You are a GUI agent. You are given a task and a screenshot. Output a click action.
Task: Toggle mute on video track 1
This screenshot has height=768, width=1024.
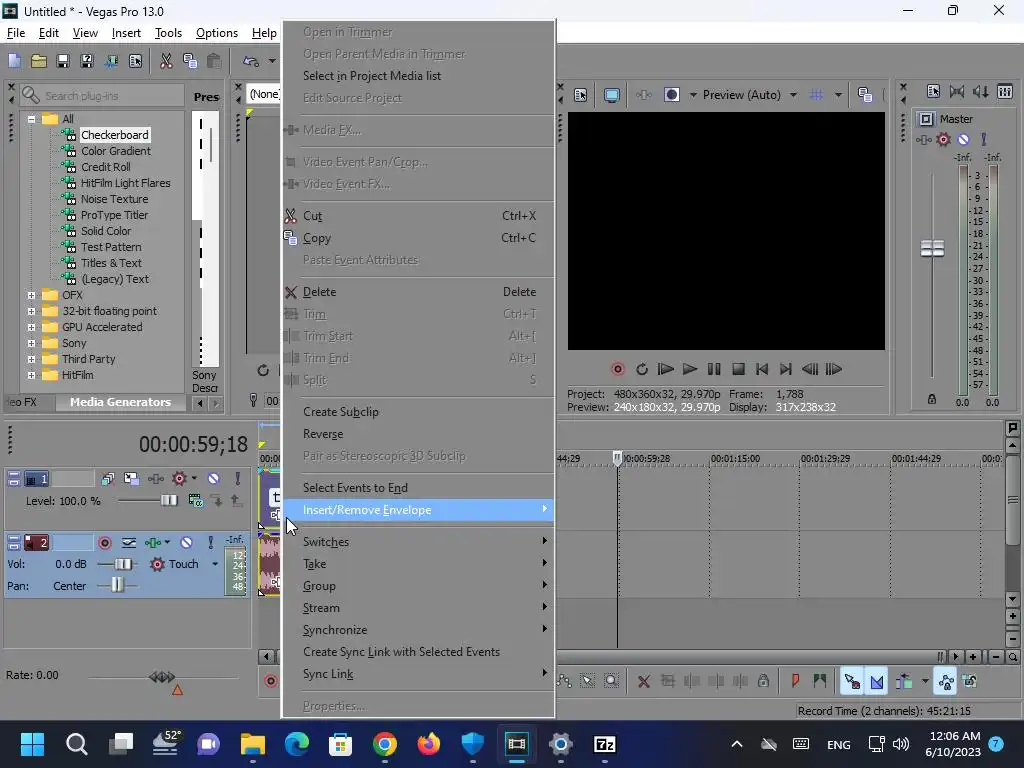[214, 479]
